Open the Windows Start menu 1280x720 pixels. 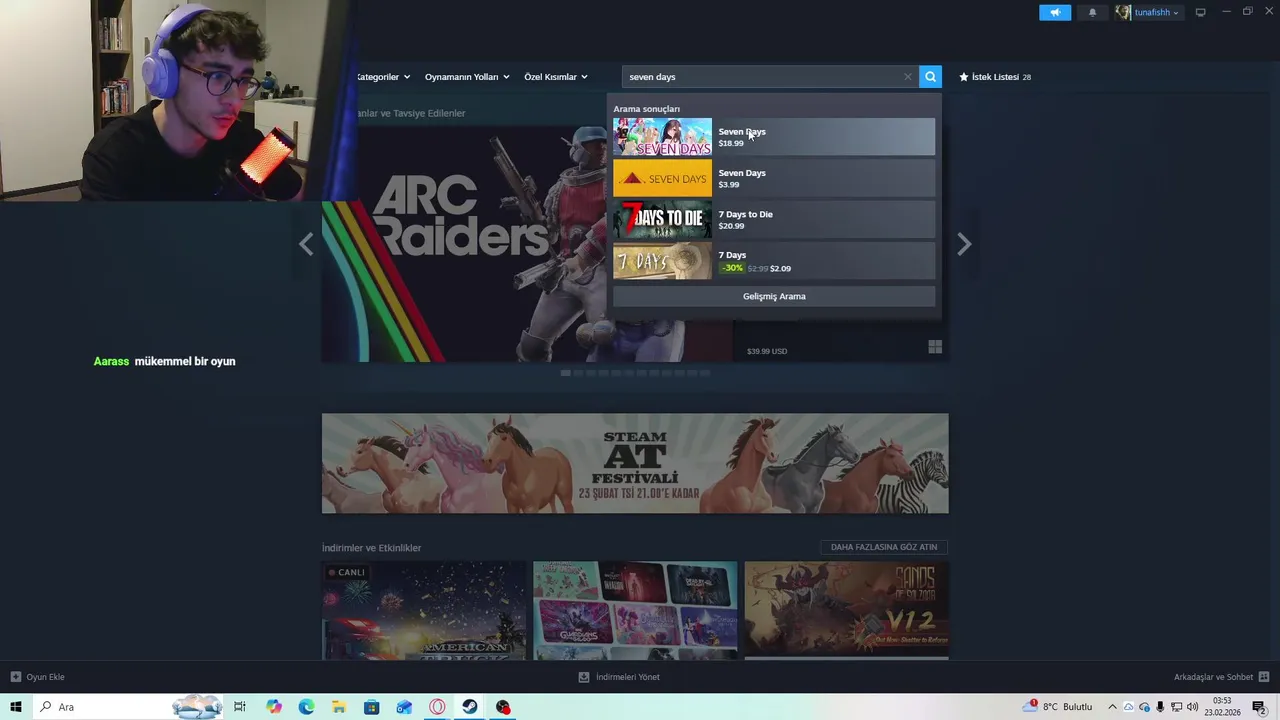(15, 707)
